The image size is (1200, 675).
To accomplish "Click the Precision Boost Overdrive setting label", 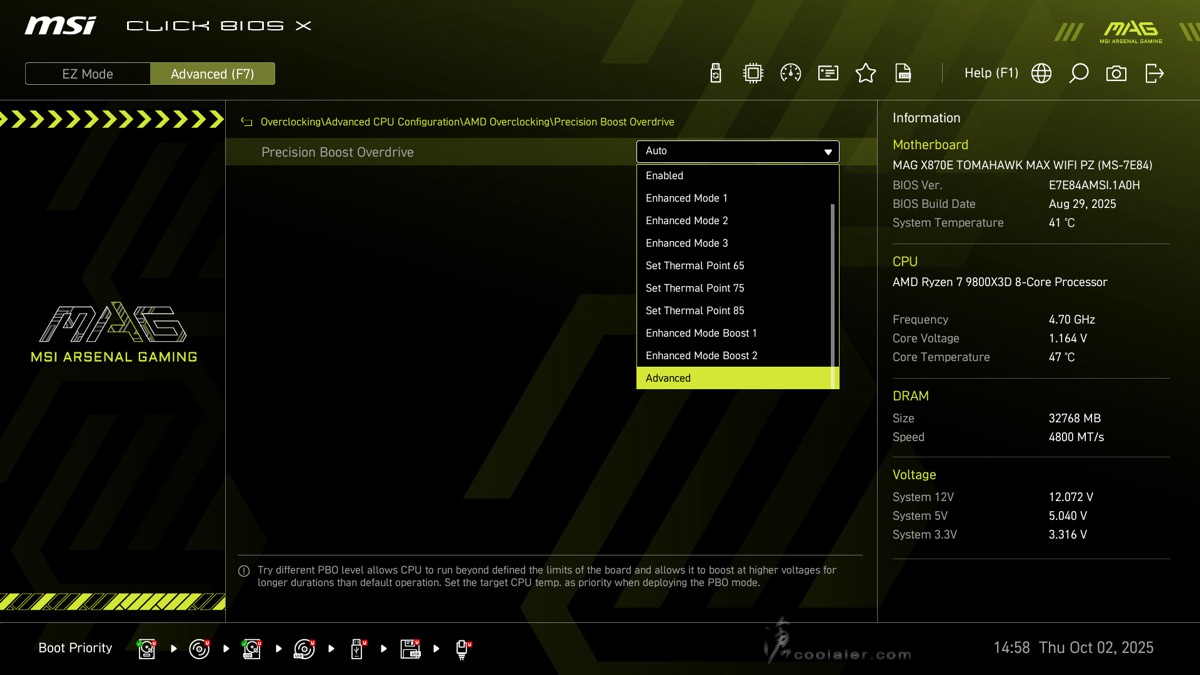I will pos(337,152).
